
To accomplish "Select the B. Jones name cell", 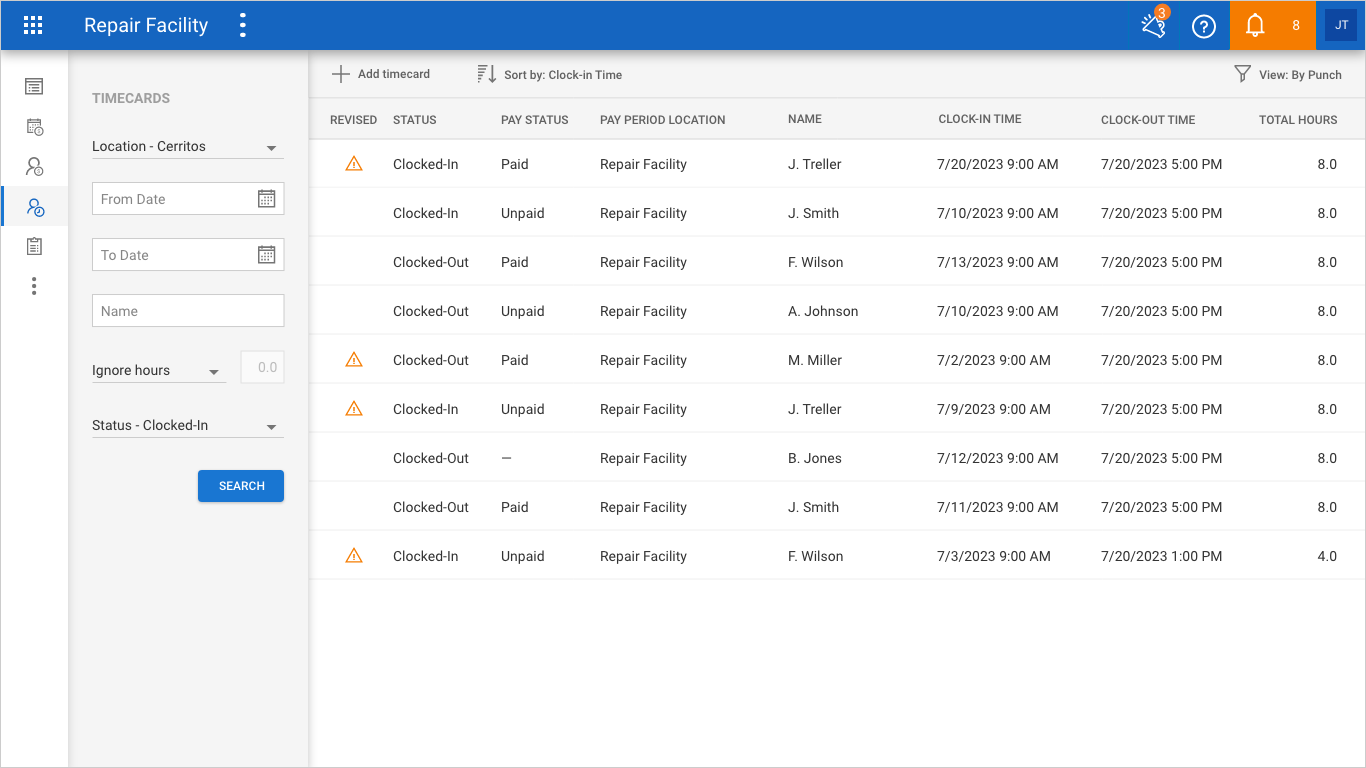I will pyautogui.click(x=815, y=458).
